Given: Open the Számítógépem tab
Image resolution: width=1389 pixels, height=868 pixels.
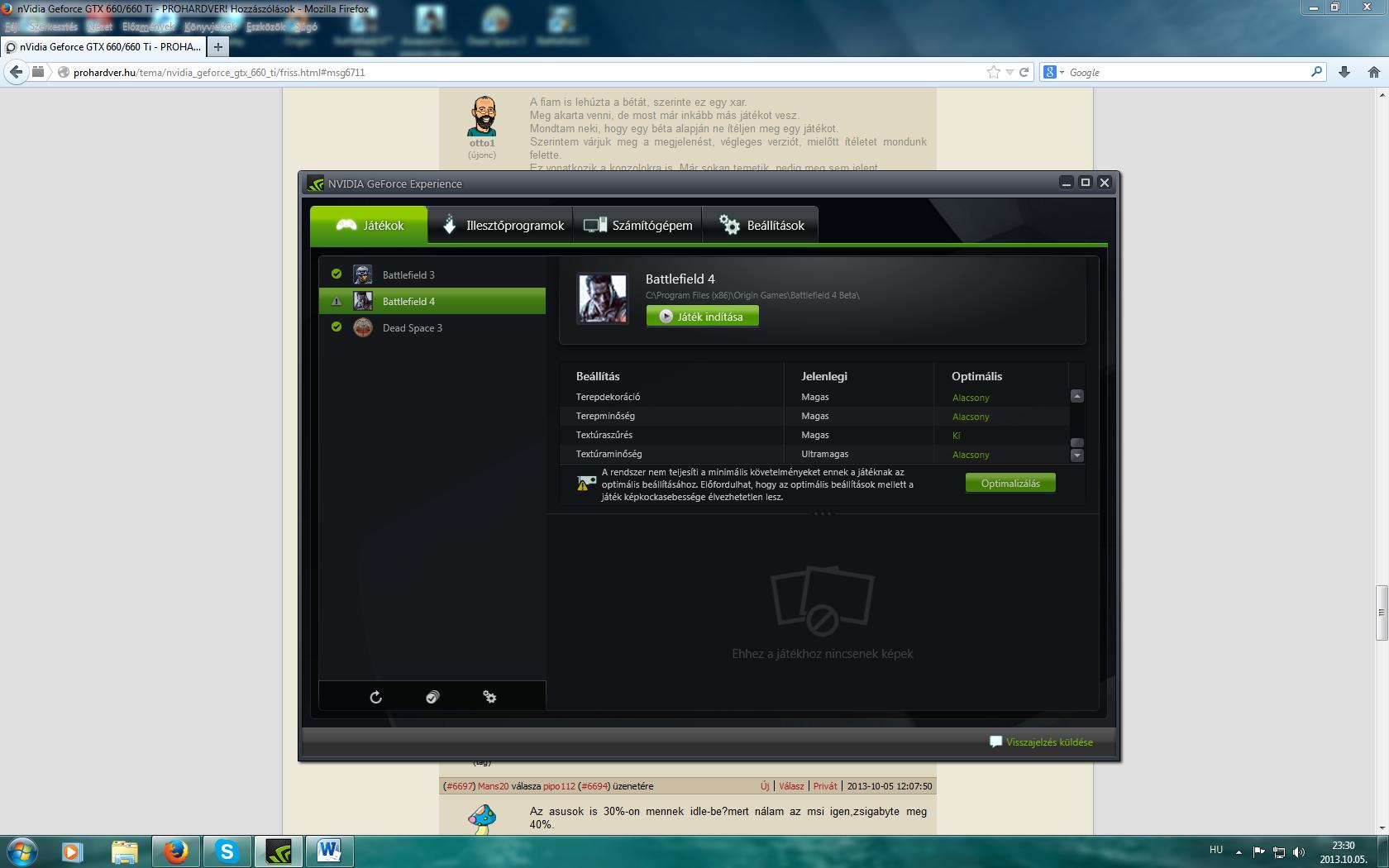Looking at the screenshot, I should (x=637, y=225).
